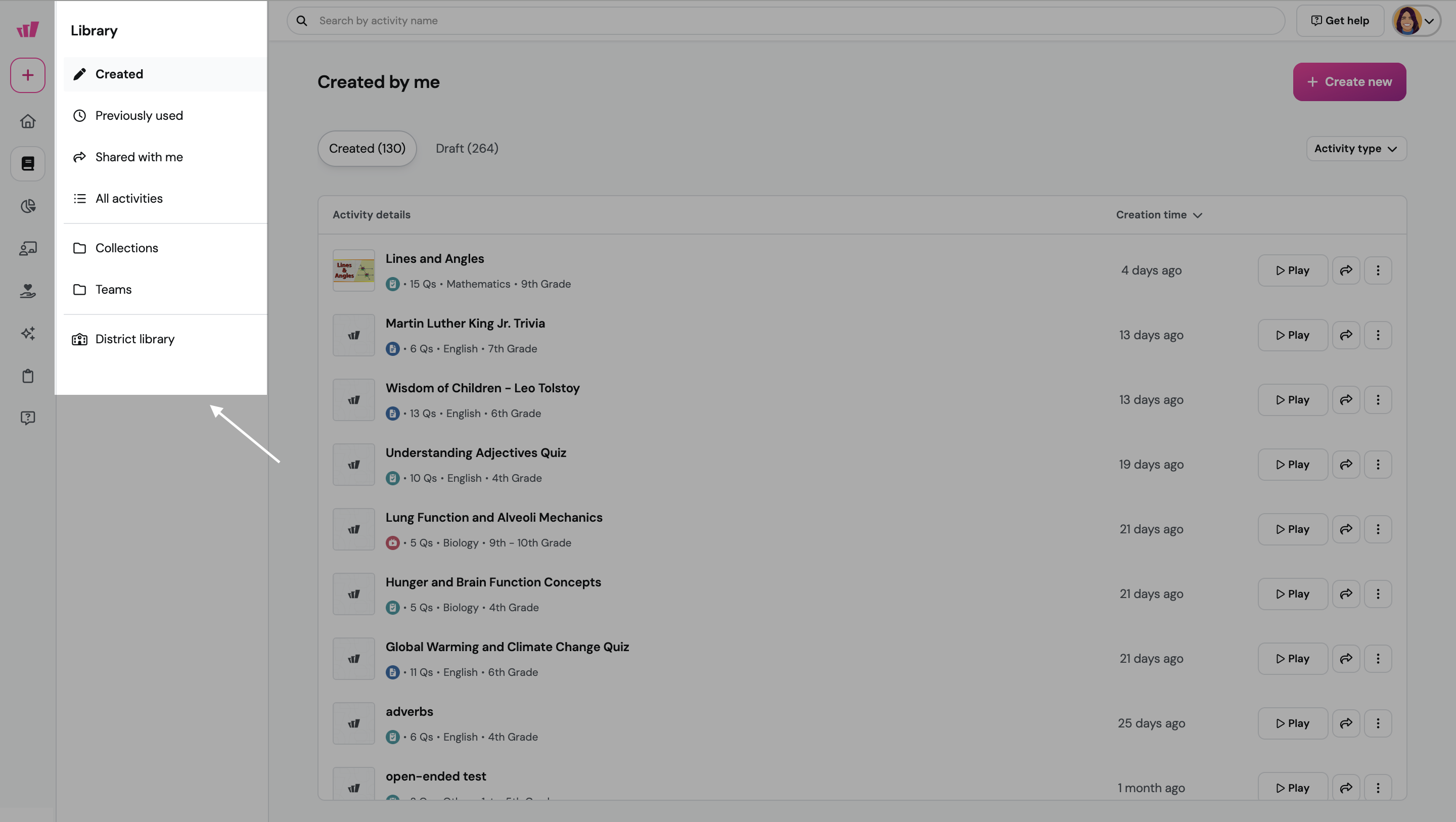Click the Get help button
Image resolution: width=1456 pixels, height=822 pixels.
1339,21
